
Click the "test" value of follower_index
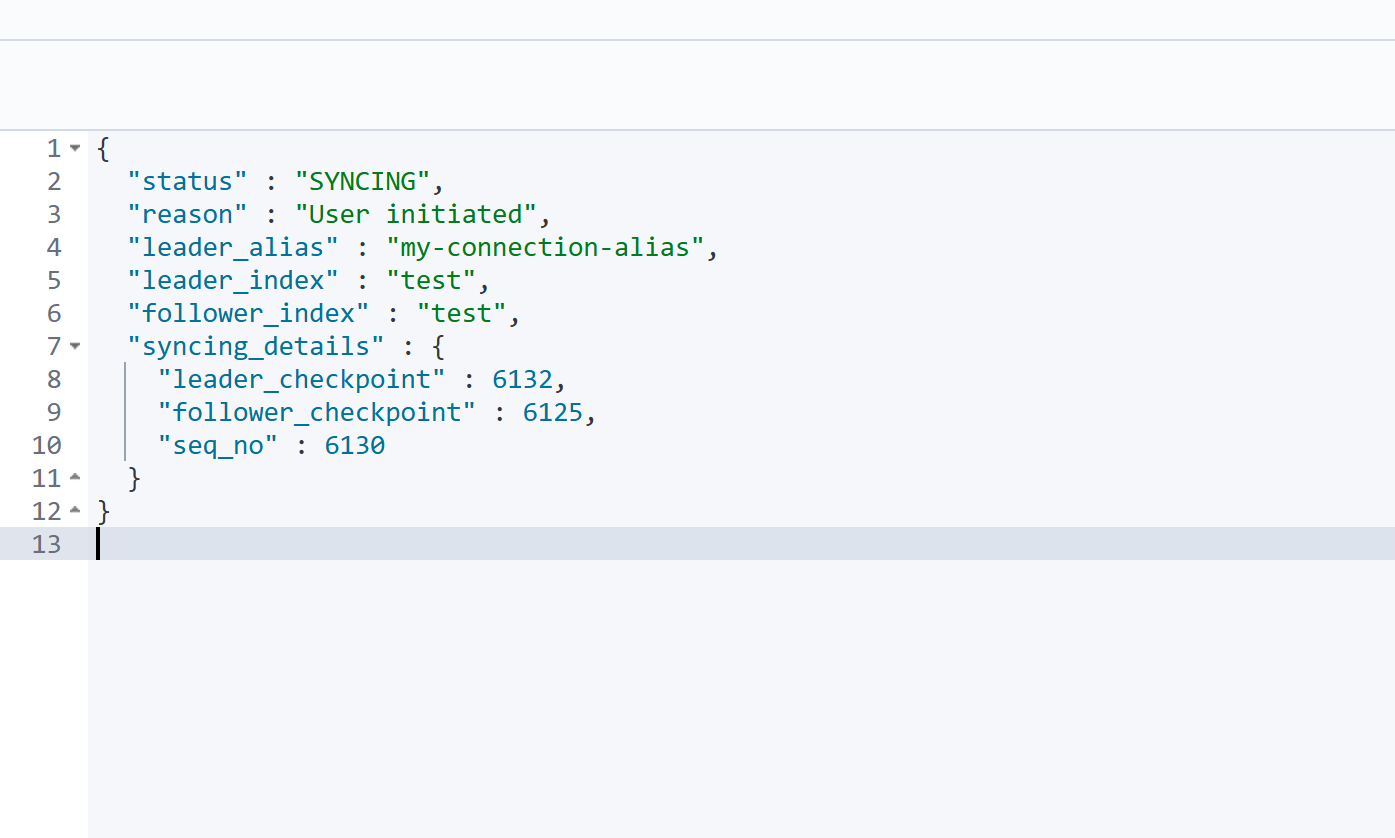(462, 313)
